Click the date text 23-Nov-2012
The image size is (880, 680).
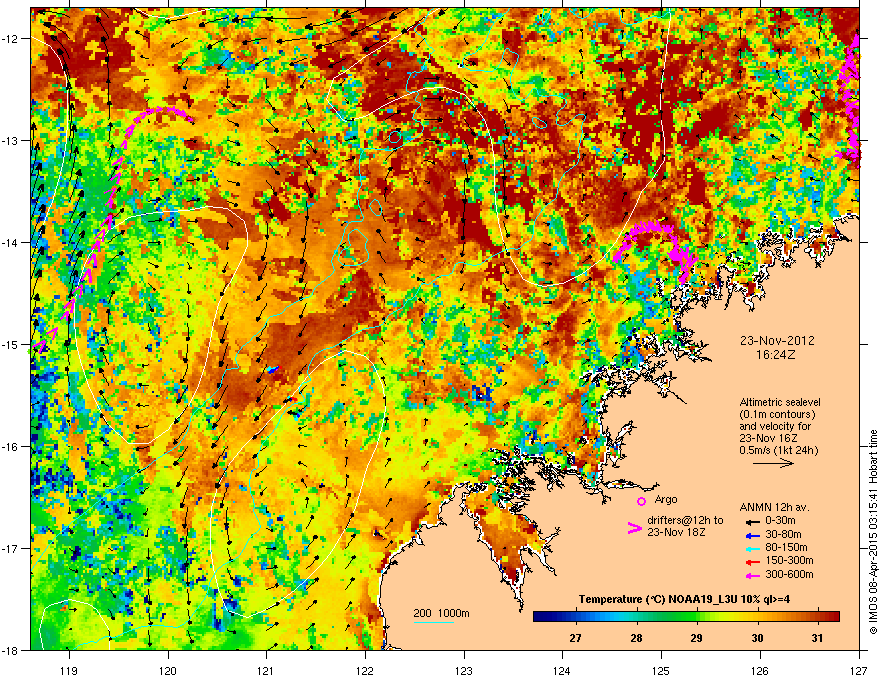pyautogui.click(x=777, y=341)
